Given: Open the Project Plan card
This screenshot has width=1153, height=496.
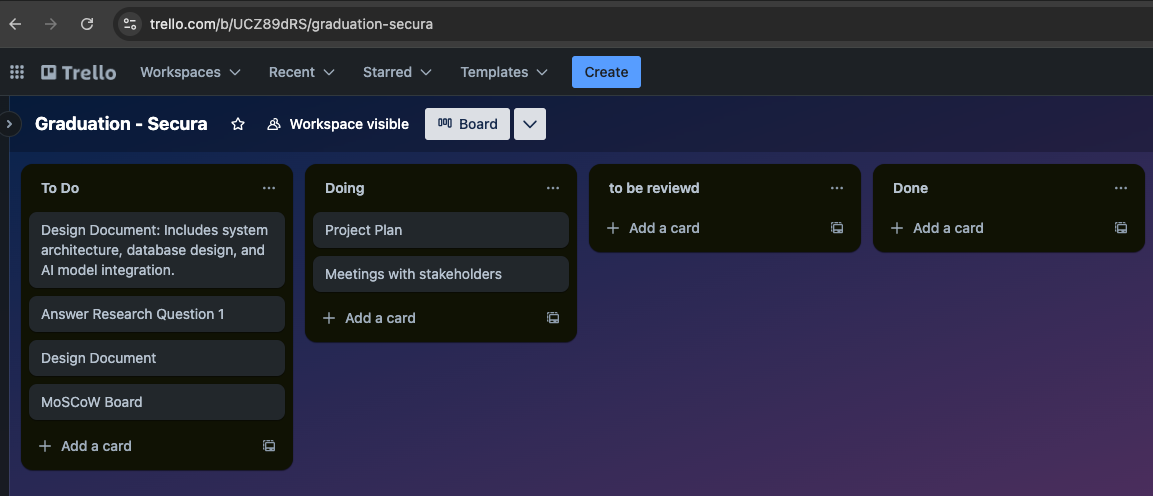Looking at the screenshot, I should click(x=440, y=230).
